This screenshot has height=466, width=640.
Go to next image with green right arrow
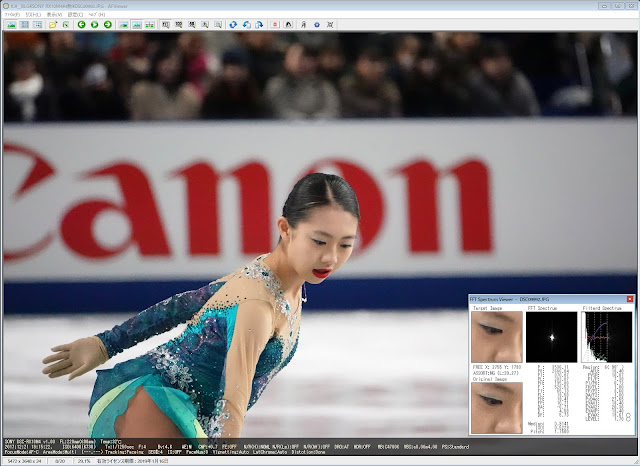[x=108, y=25]
